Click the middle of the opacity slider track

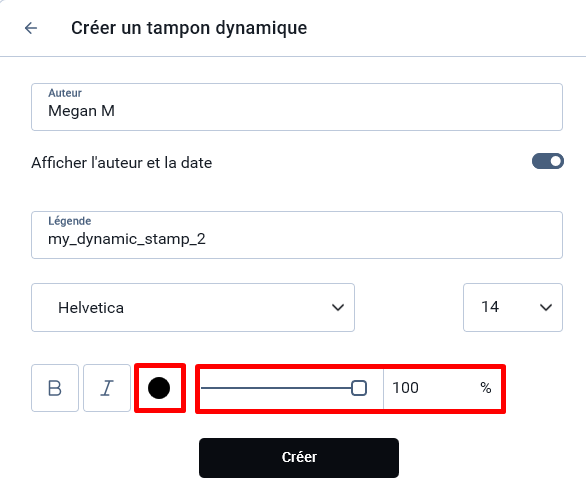[x=280, y=388]
